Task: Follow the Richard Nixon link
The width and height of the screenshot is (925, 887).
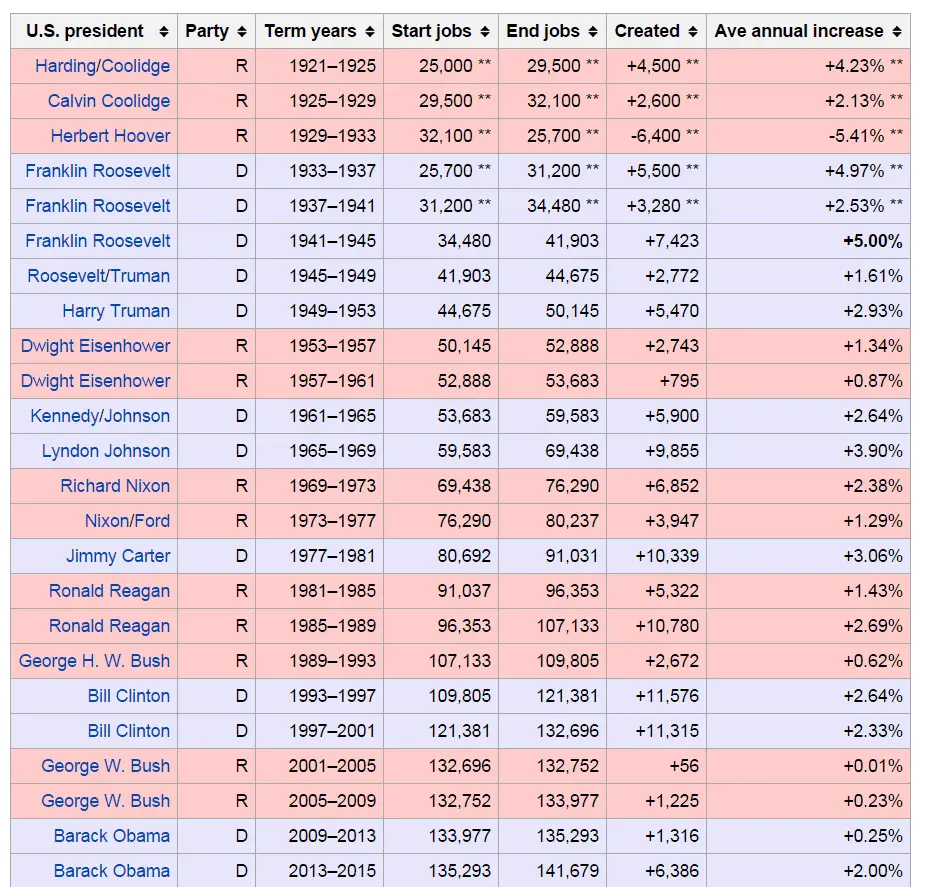Action: 115,486
